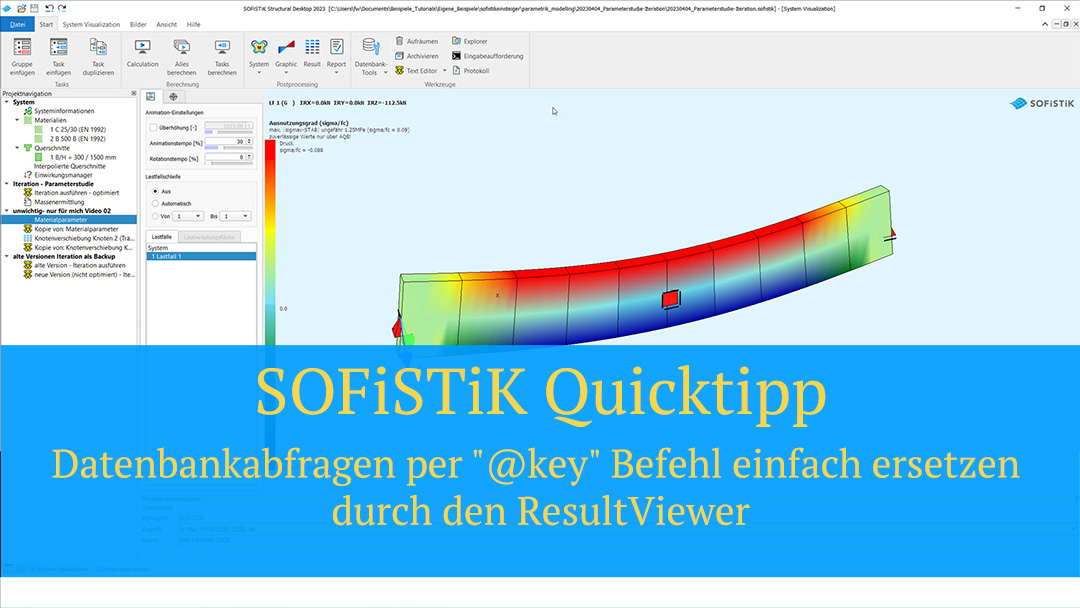Click the Aufräumen trash icon
The width and height of the screenshot is (1080, 608).
coord(399,41)
